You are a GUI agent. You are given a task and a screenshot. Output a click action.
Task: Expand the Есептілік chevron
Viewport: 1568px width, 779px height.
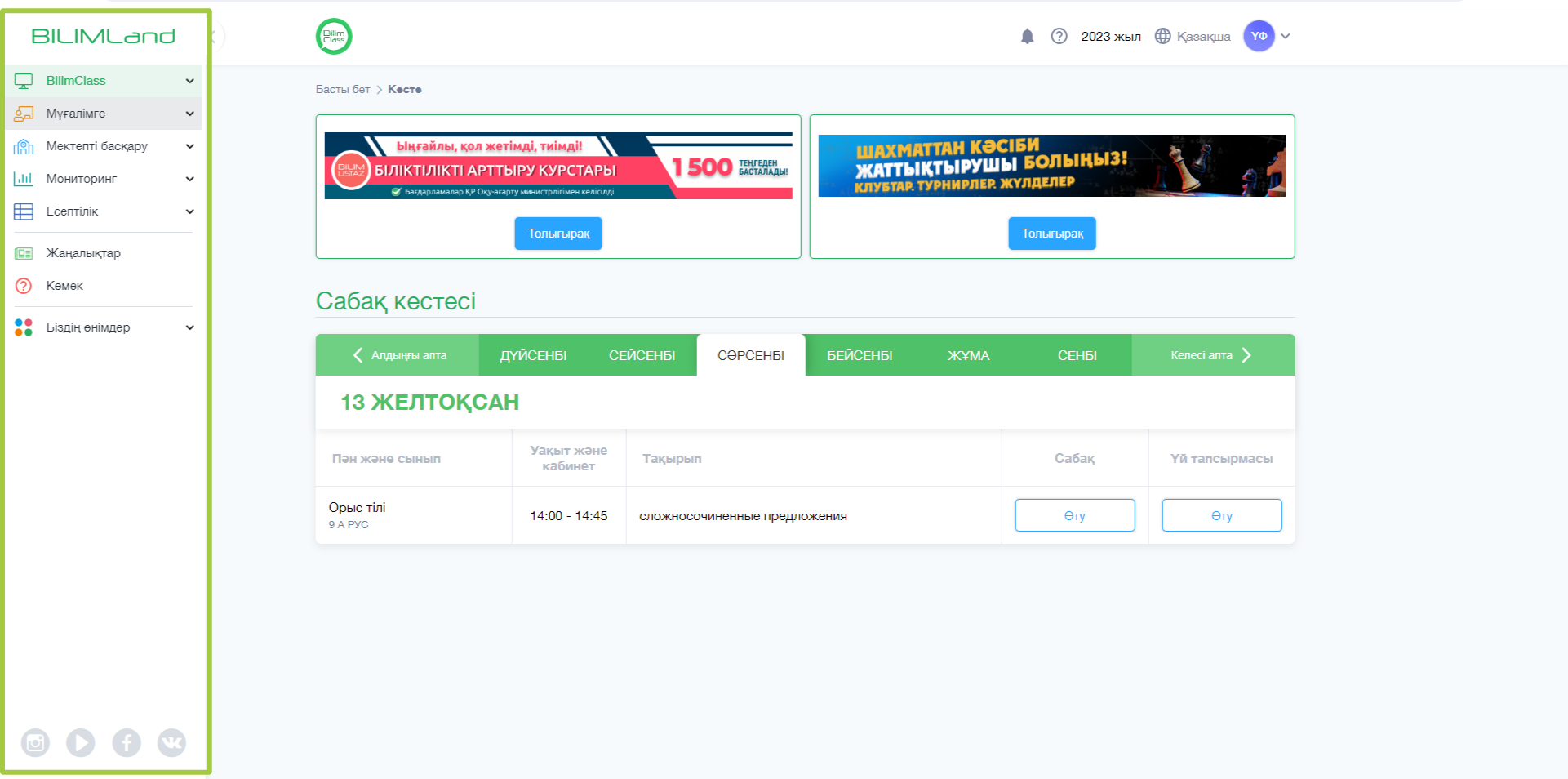coord(190,211)
